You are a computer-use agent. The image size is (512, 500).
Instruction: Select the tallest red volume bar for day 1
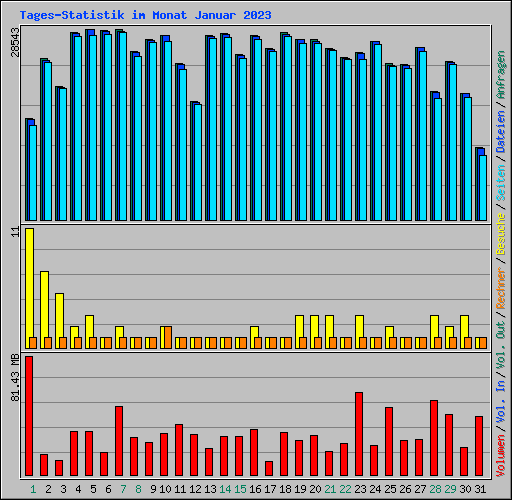click(29, 416)
